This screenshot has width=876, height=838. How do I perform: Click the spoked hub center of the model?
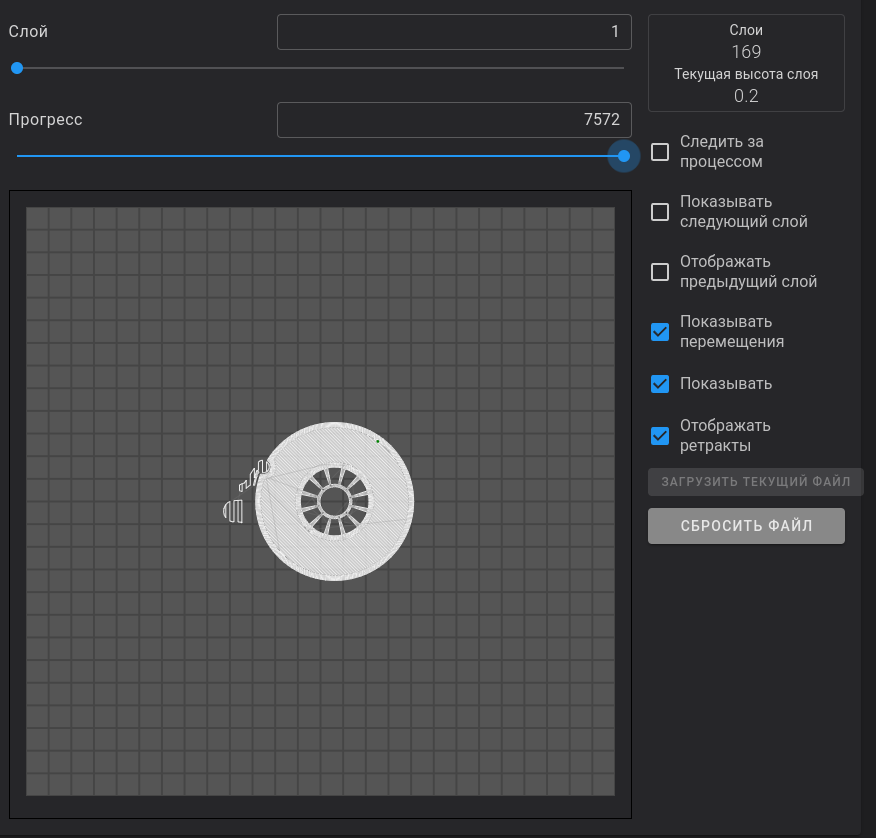(x=334, y=500)
